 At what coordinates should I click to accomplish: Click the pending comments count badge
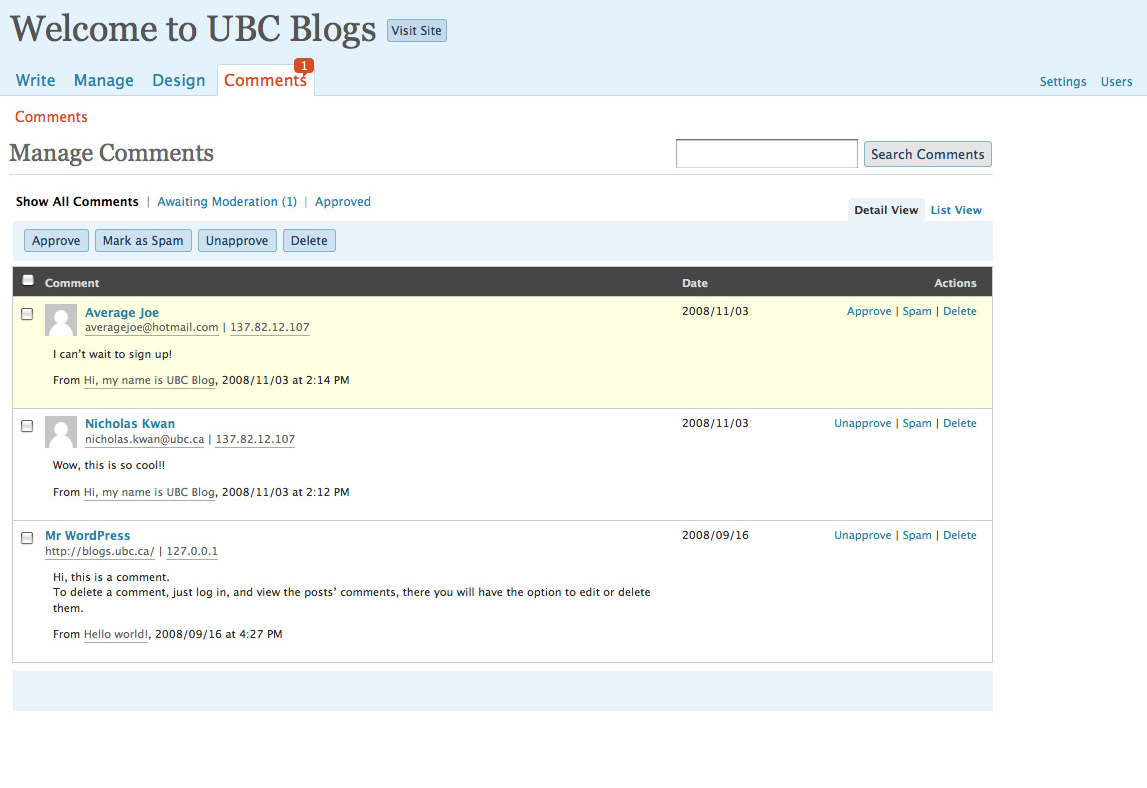304,66
